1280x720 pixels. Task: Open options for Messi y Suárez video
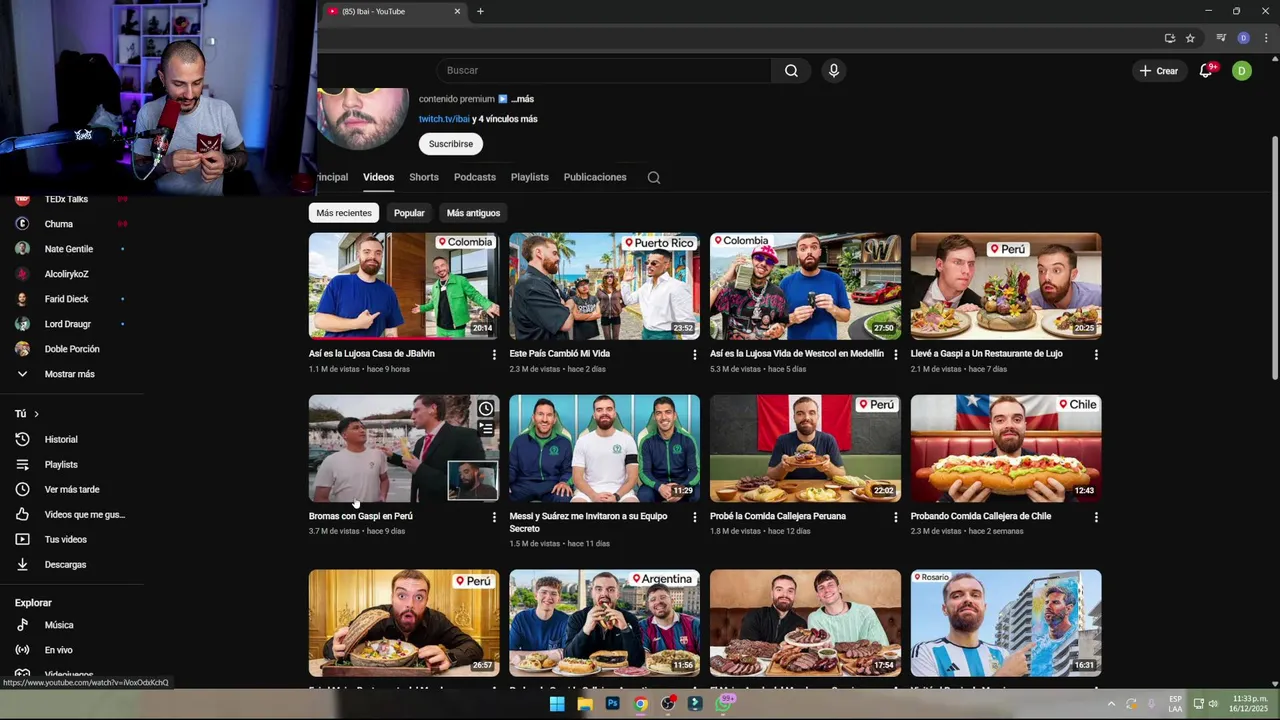point(695,517)
